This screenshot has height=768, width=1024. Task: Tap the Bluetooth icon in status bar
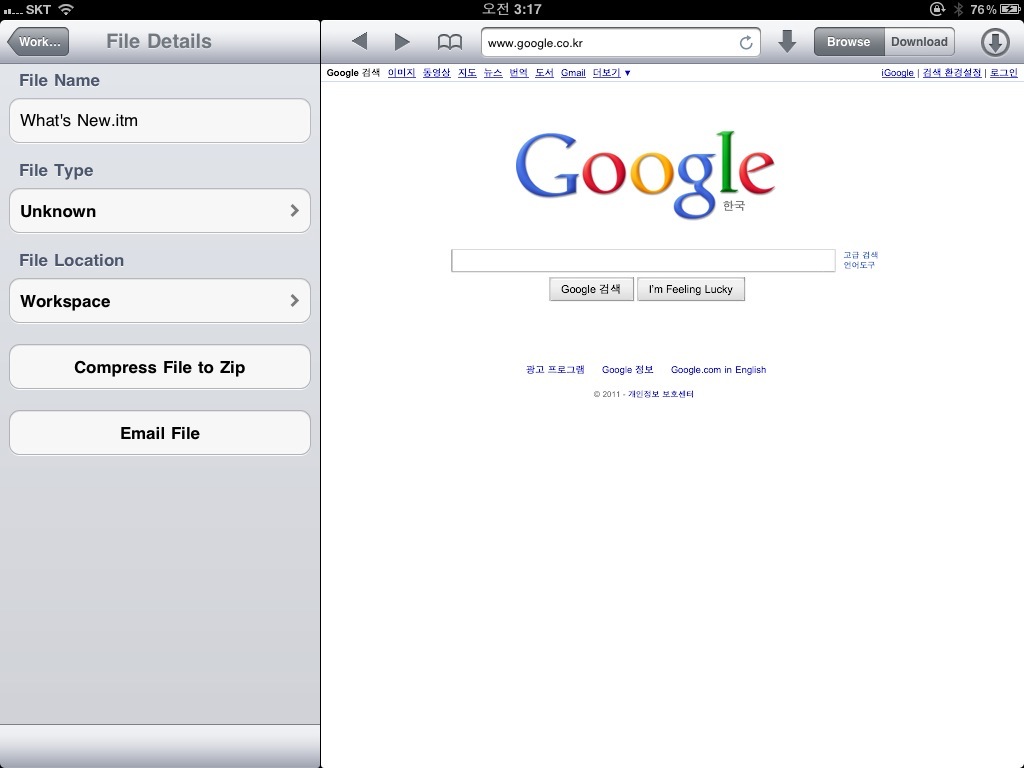(958, 9)
